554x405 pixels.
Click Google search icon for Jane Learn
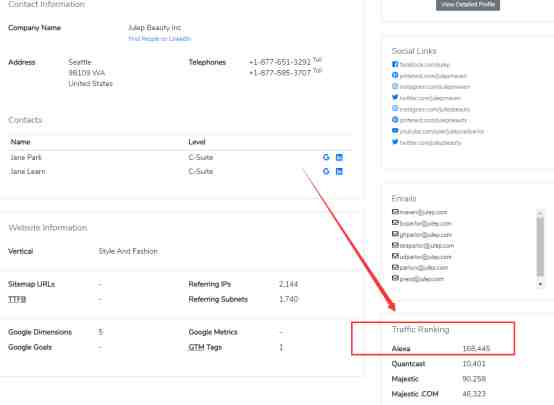point(326,171)
